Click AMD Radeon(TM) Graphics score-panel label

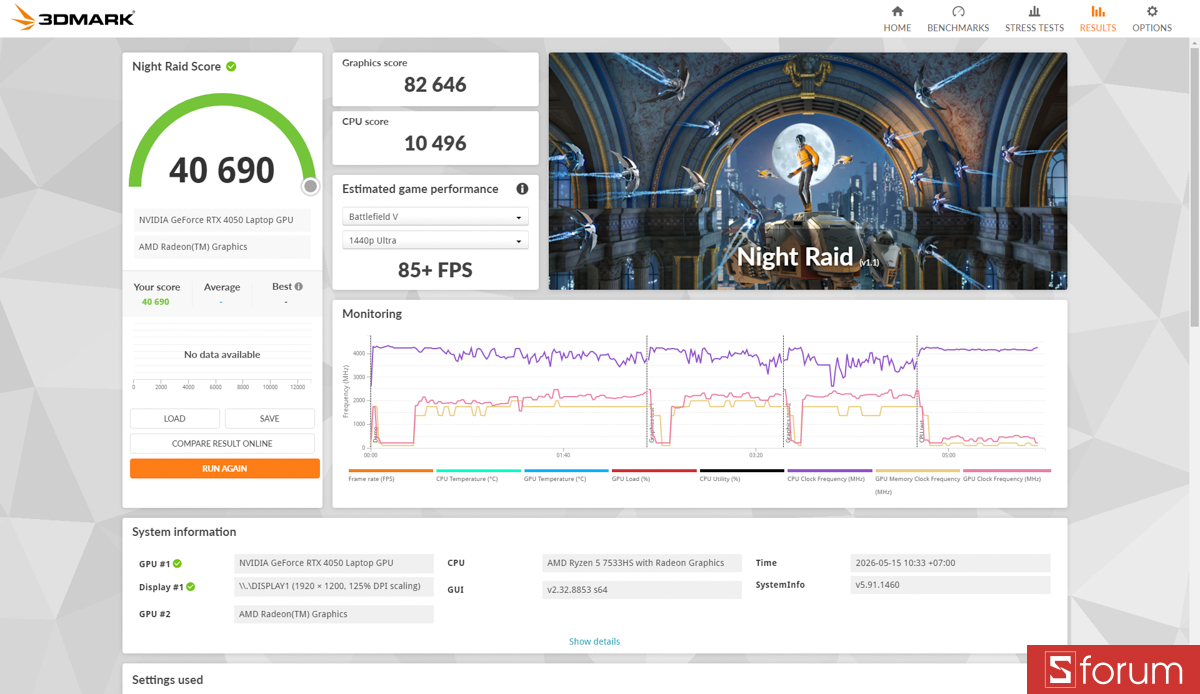point(222,247)
